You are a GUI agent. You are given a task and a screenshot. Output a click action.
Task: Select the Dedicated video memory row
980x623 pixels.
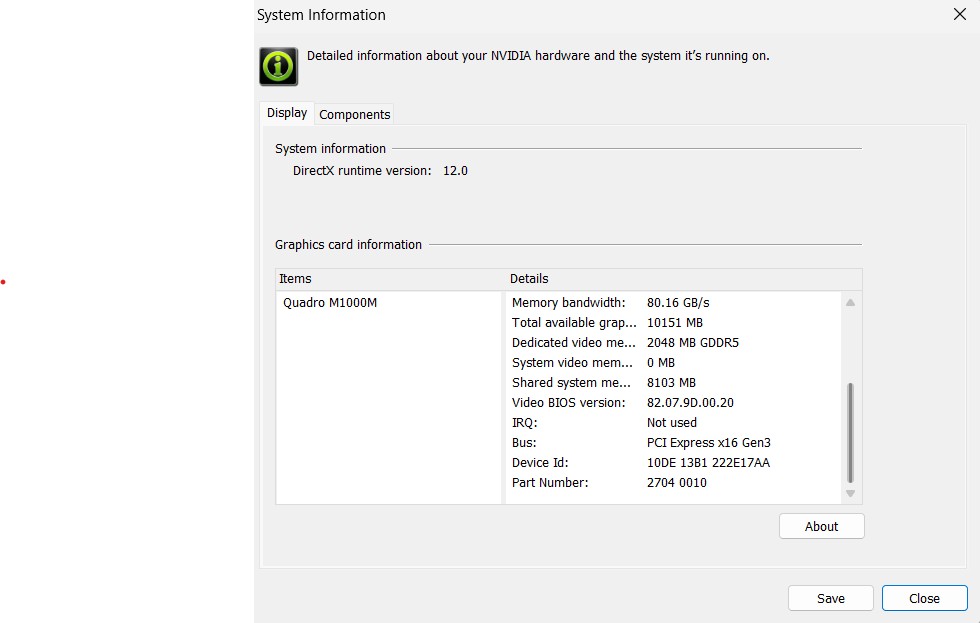(673, 342)
